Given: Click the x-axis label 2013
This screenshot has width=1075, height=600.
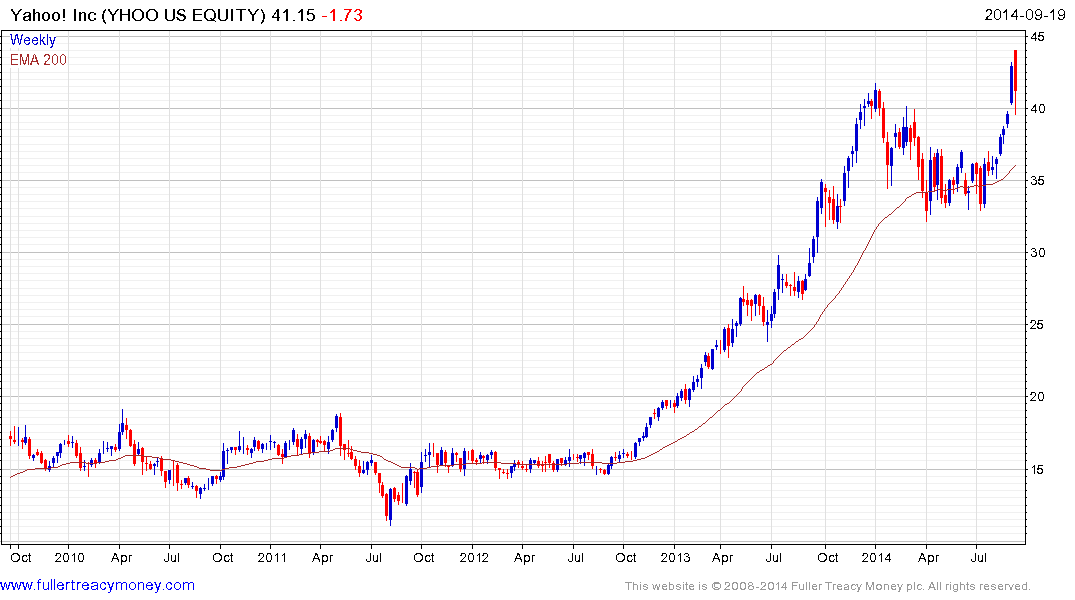Looking at the screenshot, I should 675,557.
